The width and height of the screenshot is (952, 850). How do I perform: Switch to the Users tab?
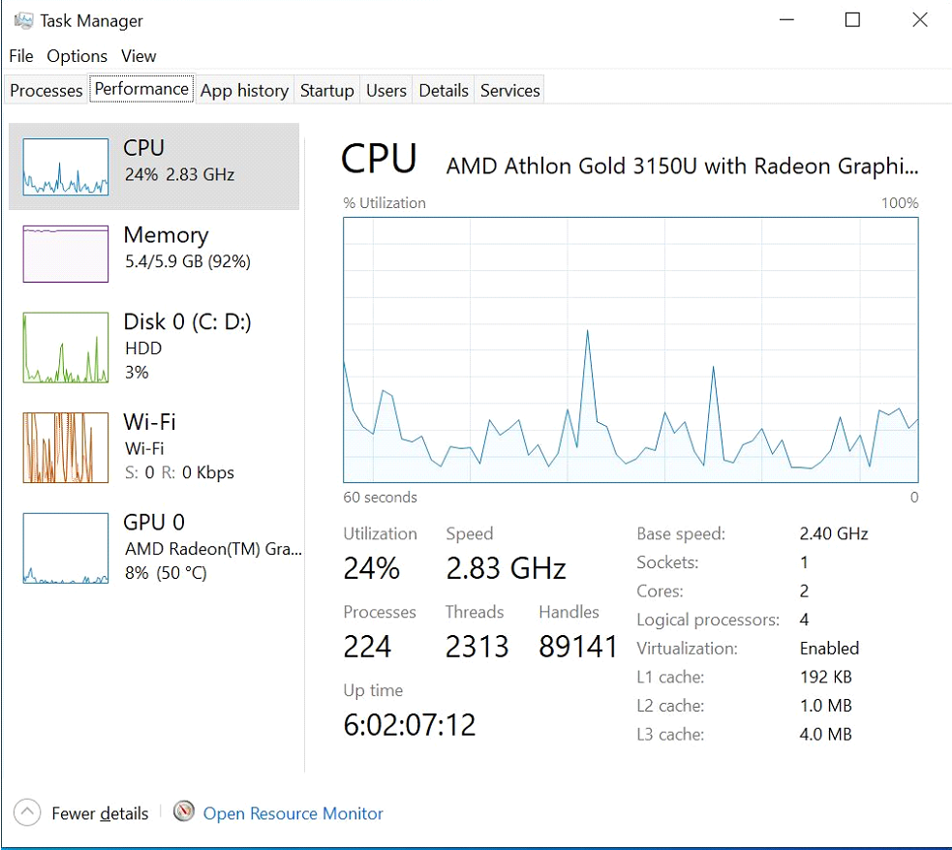[x=386, y=90]
